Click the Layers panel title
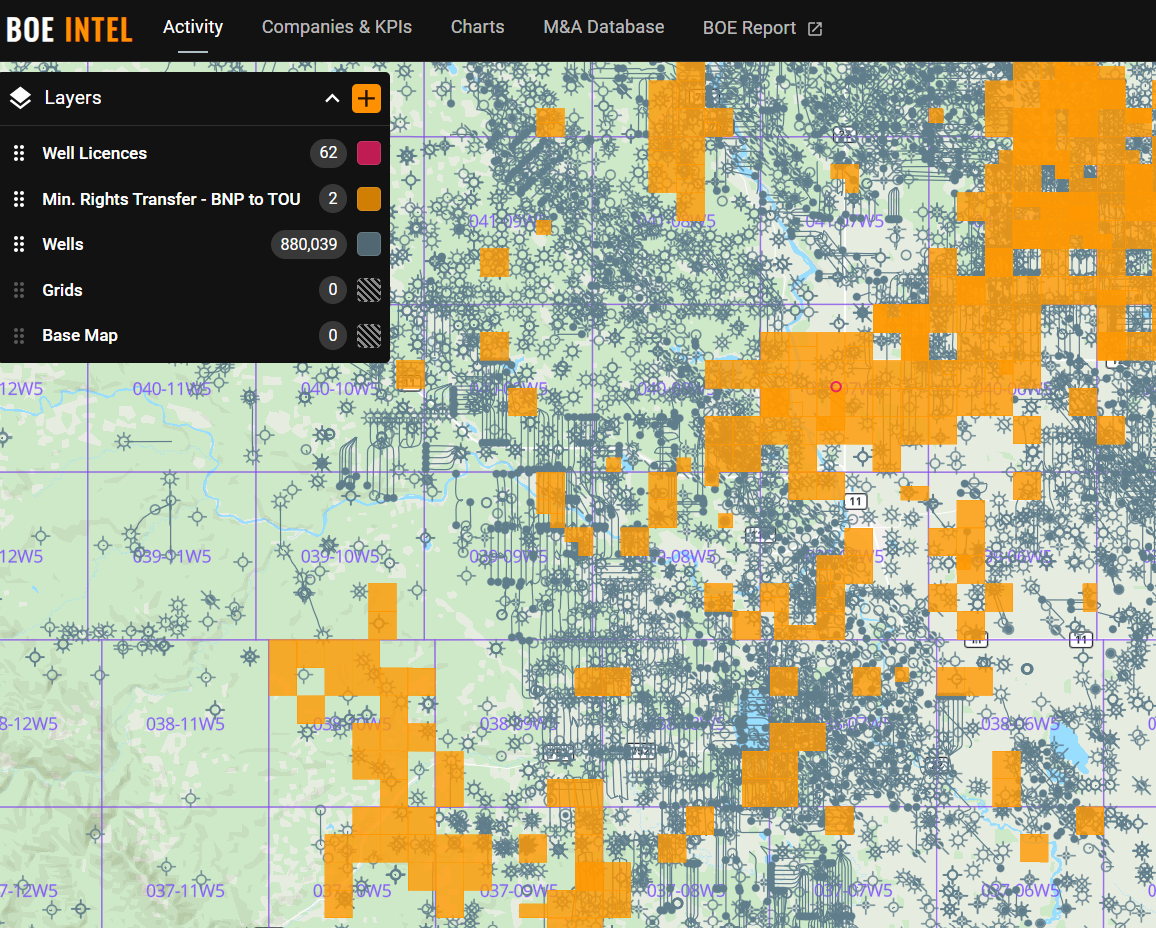1156x928 pixels. pyautogui.click(x=73, y=98)
